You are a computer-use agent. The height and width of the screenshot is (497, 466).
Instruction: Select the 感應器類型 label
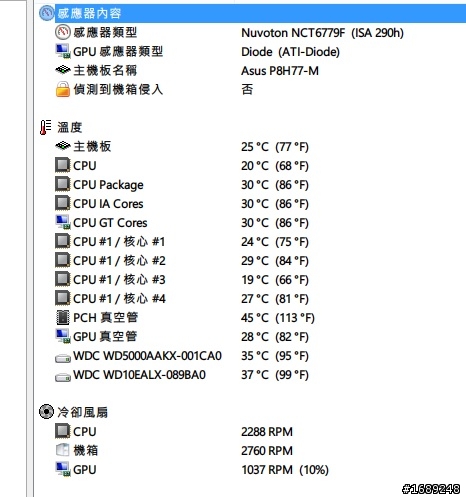click(105, 32)
